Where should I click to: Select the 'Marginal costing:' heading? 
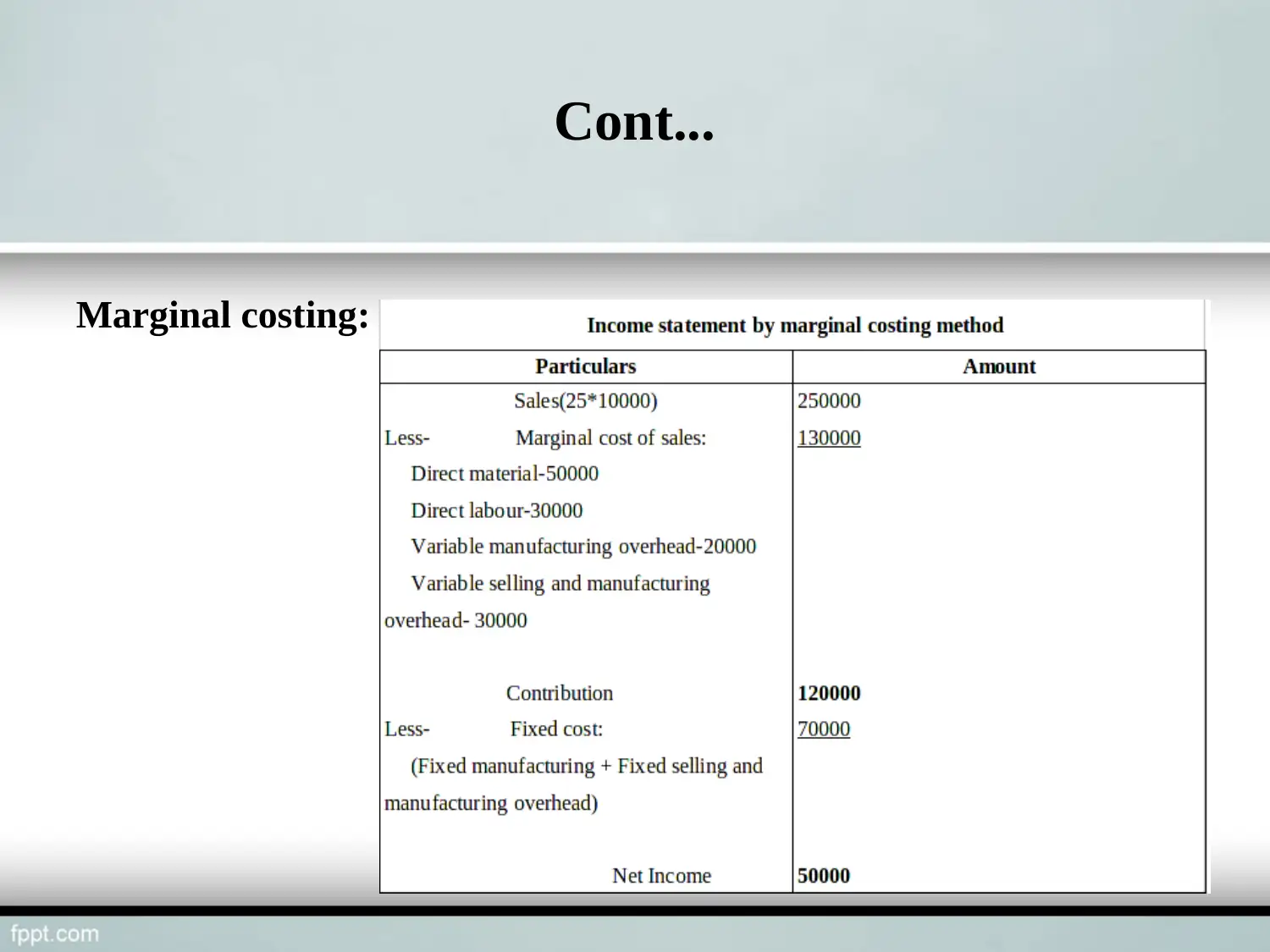(223, 316)
